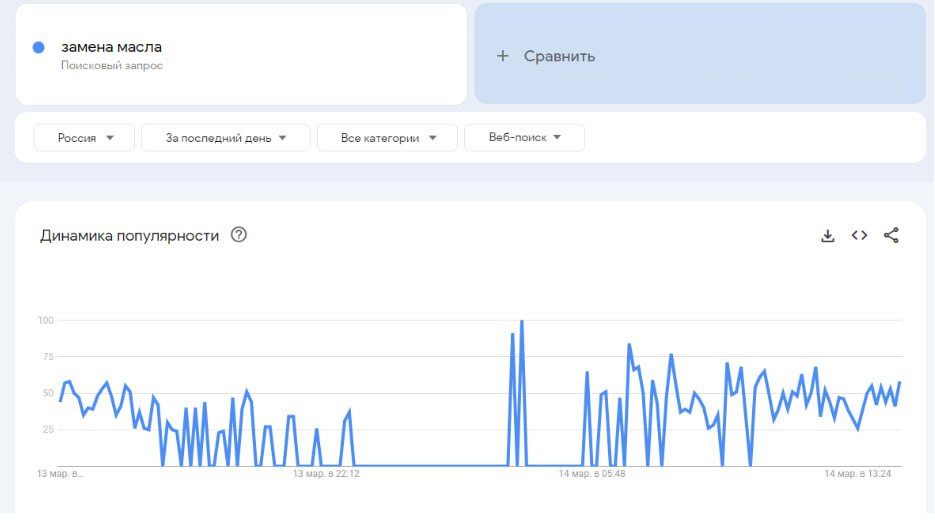Open the embed code icon
Image resolution: width=935 pixels, height=522 pixels.
859,236
